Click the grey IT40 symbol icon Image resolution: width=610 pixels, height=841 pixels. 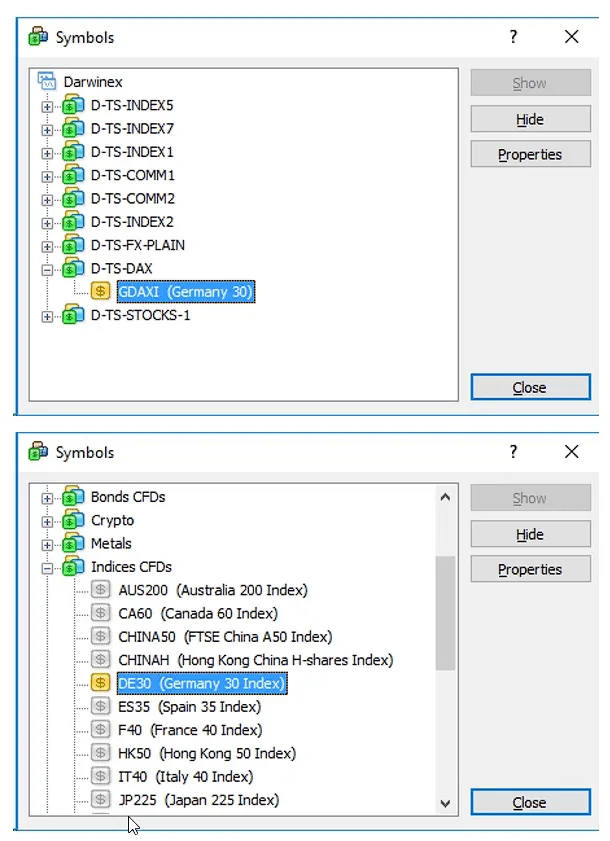(100, 777)
